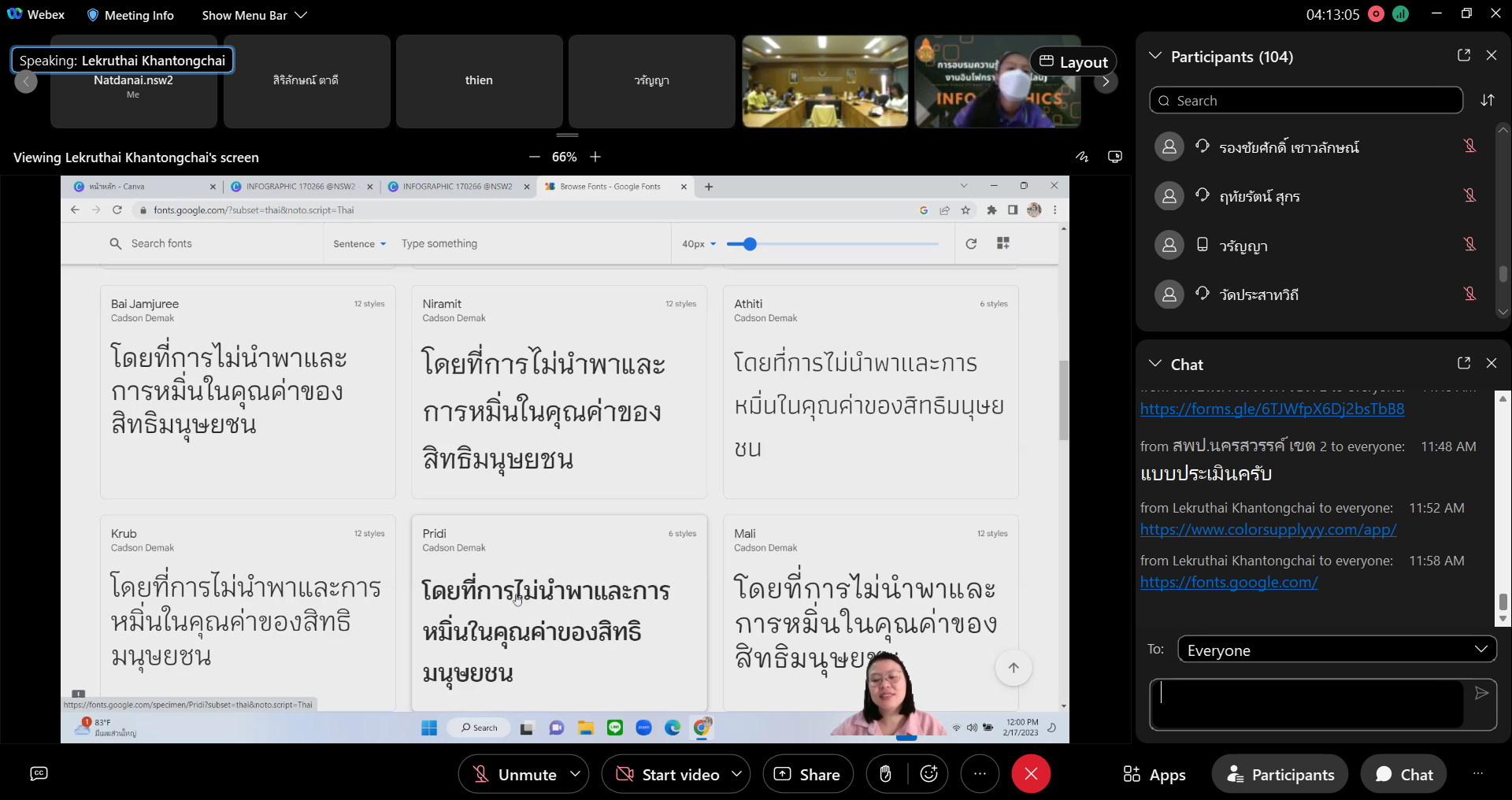Image resolution: width=1512 pixels, height=800 pixels.
Task: Expand Show Menu Bar dropdown
Action: (x=254, y=15)
